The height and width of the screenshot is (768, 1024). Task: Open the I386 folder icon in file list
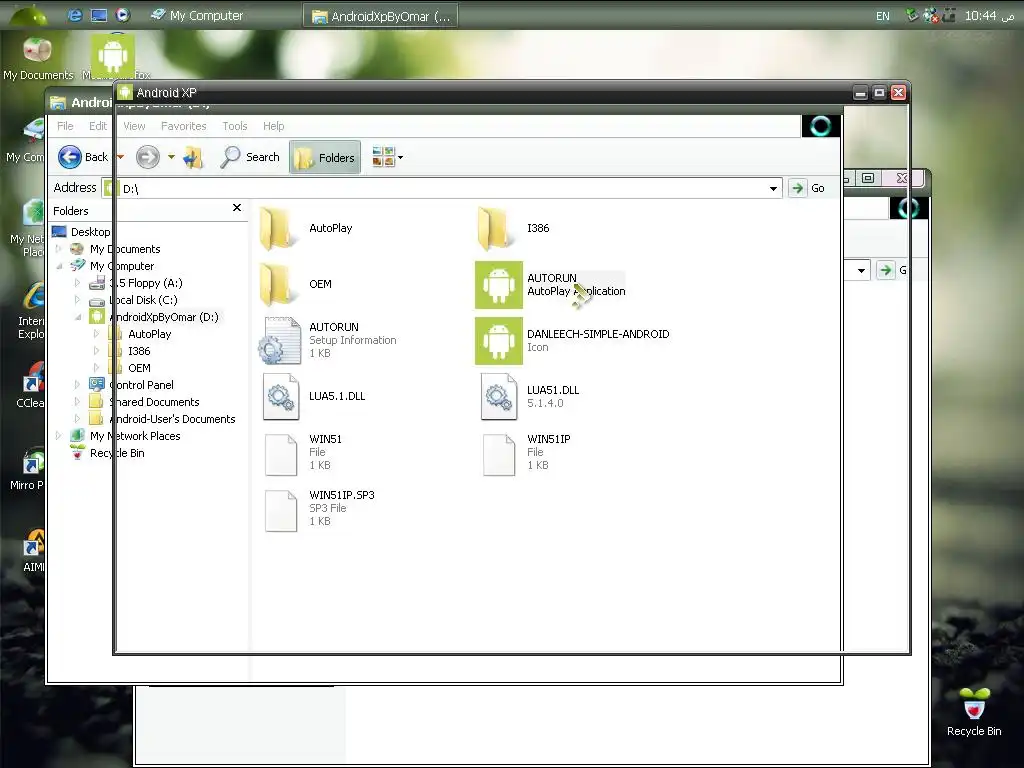point(497,228)
